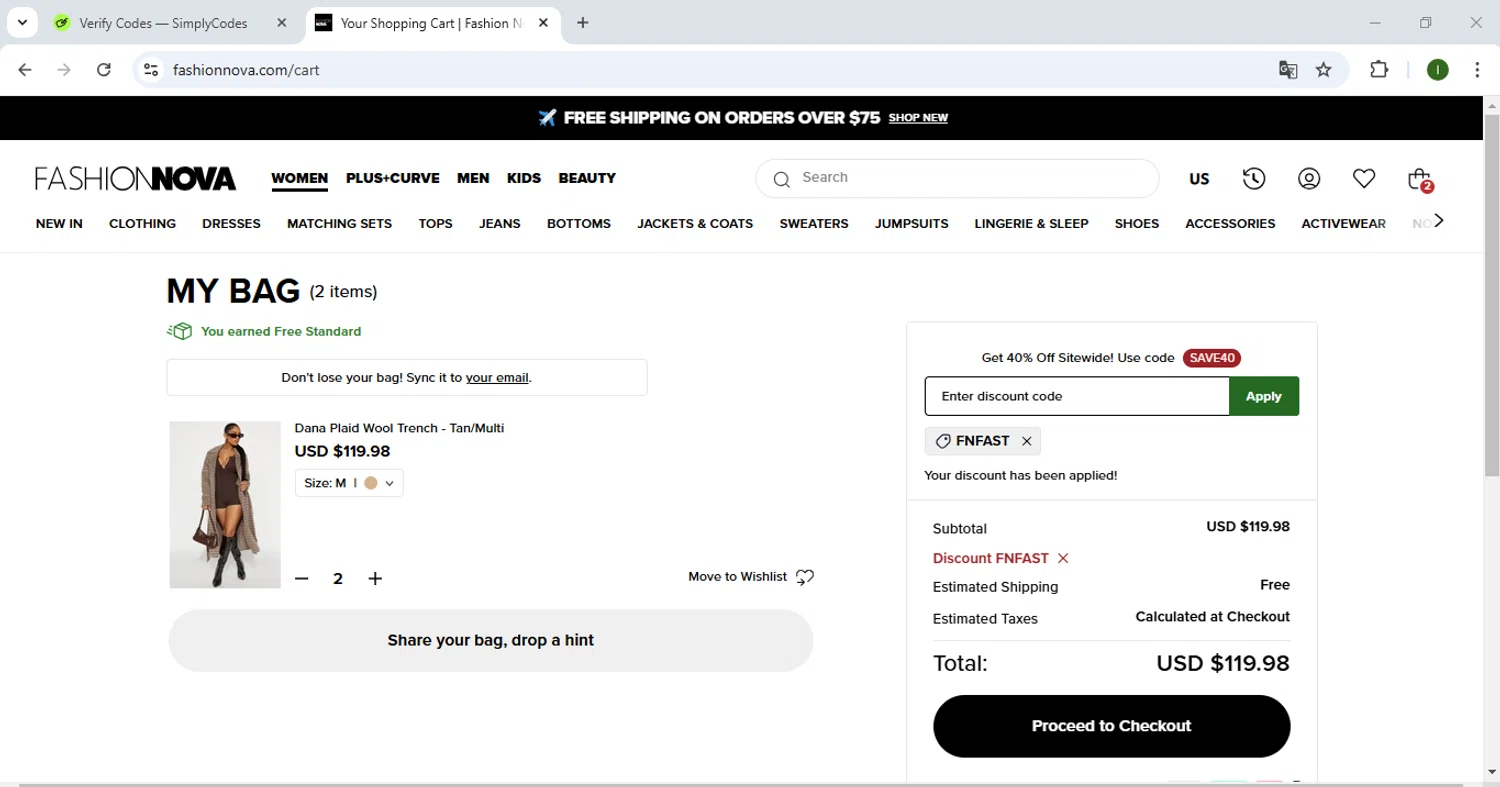Click the translate page icon
This screenshot has height=787, width=1500.
[x=1288, y=70]
